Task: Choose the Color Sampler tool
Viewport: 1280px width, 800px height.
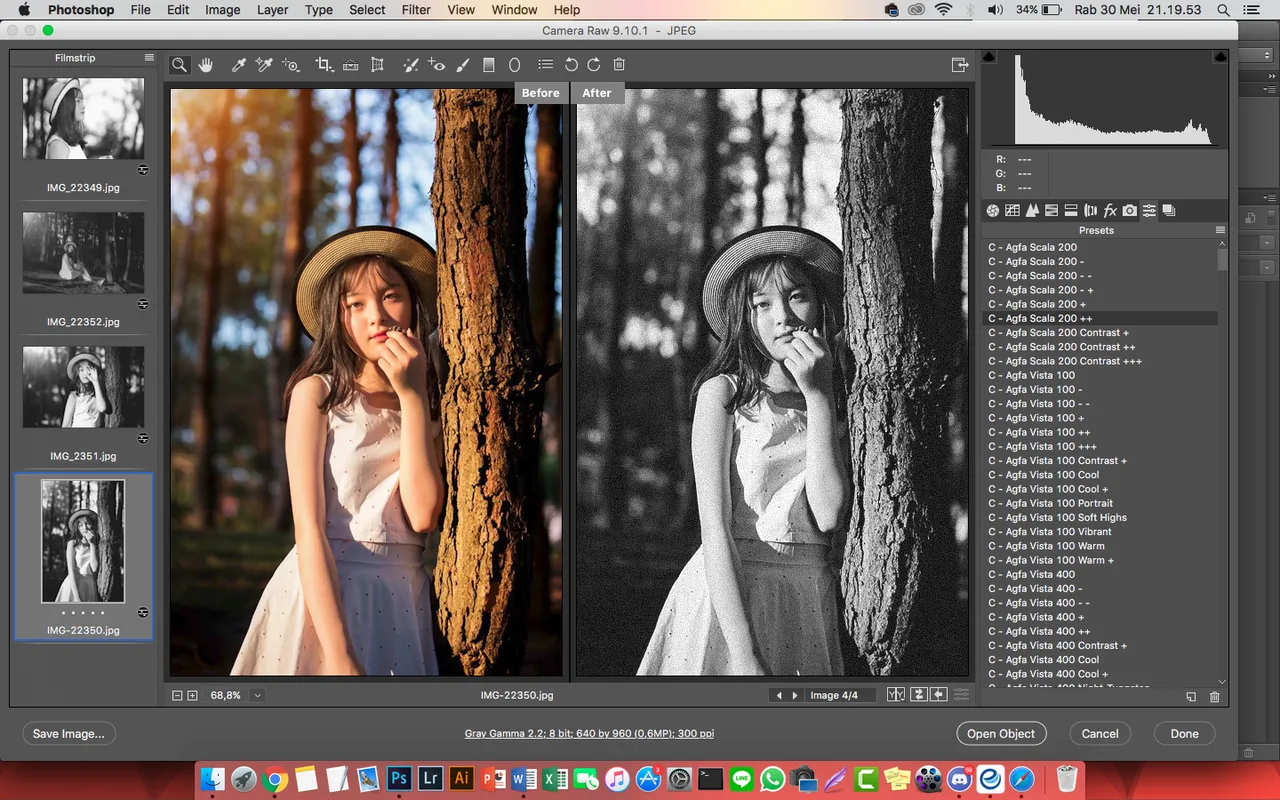Action: tap(264, 65)
